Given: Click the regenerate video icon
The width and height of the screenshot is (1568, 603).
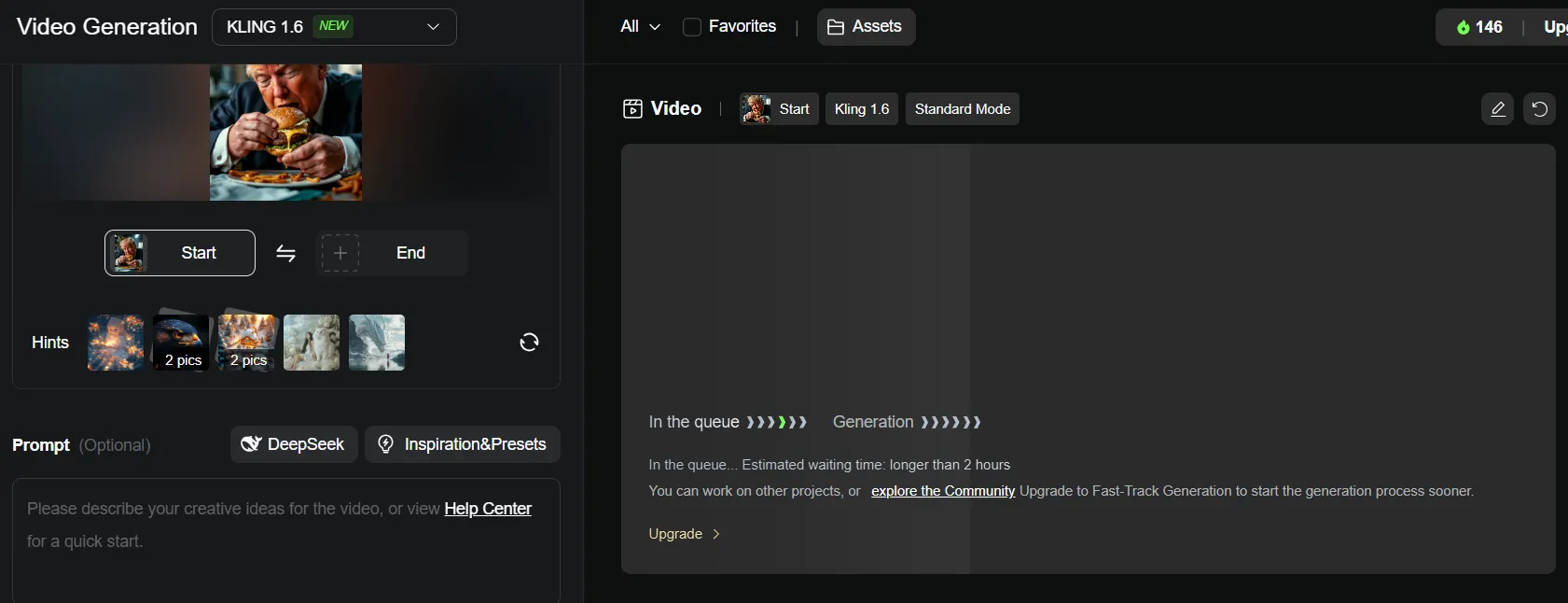Looking at the screenshot, I should 1539,109.
